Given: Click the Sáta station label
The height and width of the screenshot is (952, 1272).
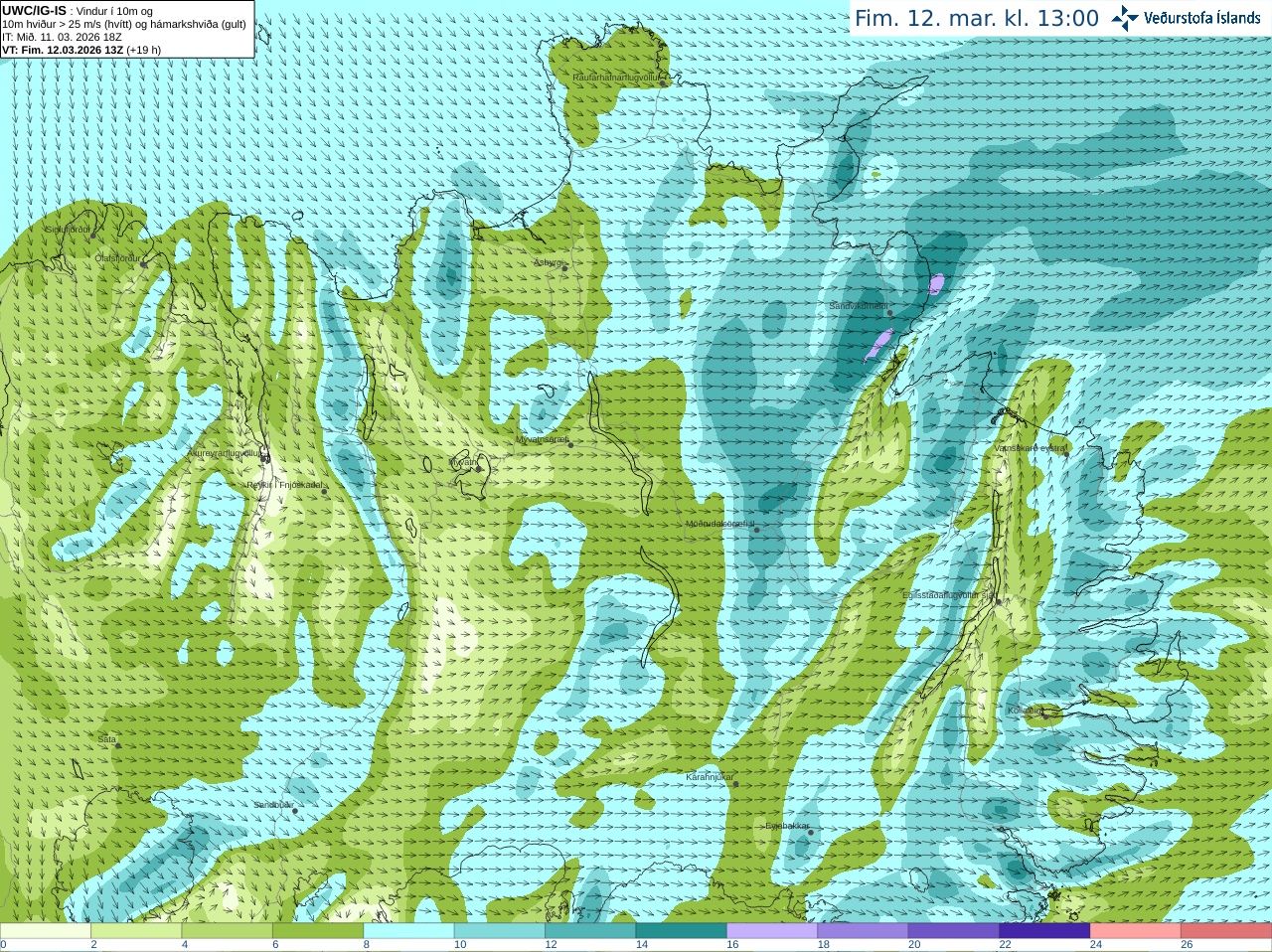Looking at the screenshot, I should click(106, 739).
